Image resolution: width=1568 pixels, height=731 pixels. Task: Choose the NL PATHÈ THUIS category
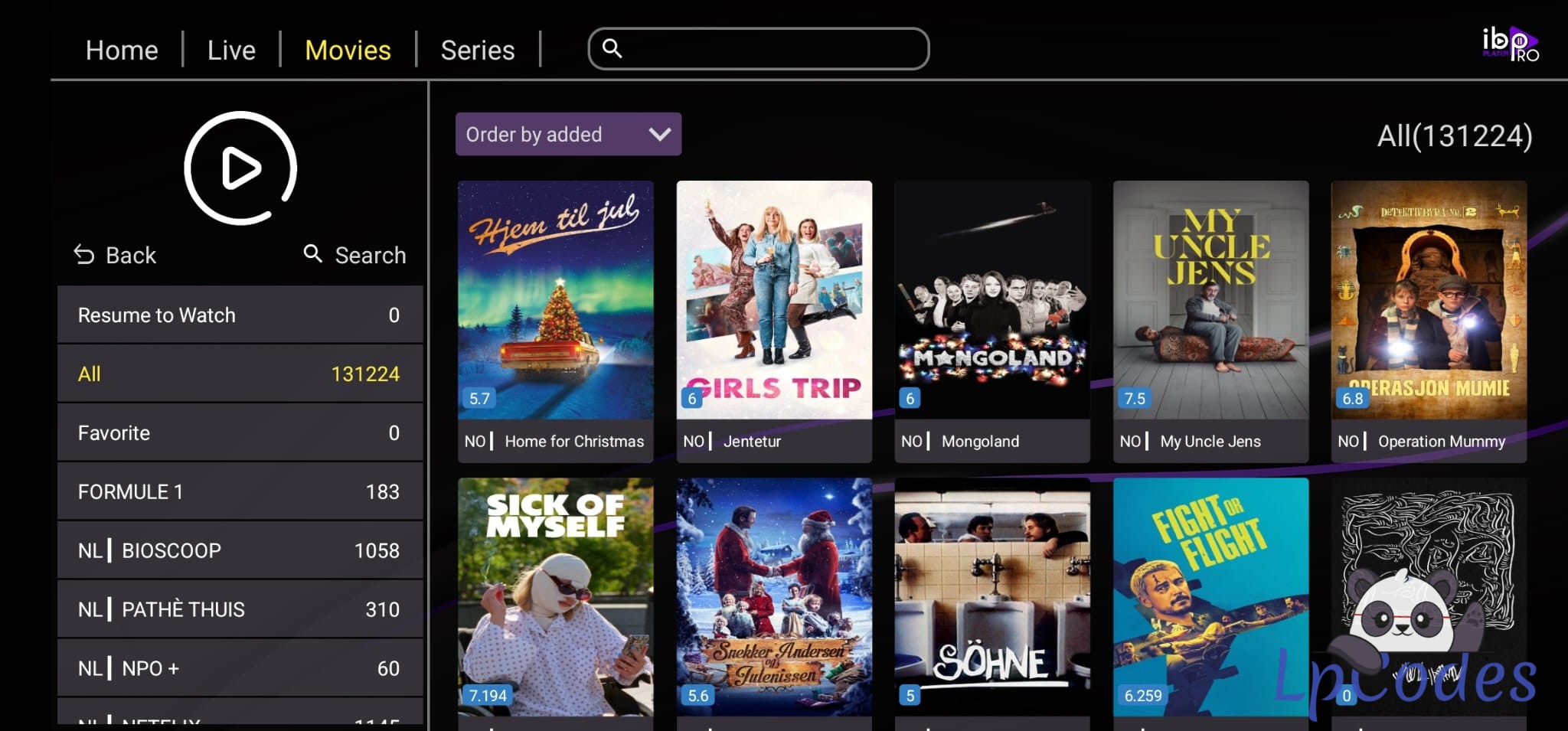(240, 609)
